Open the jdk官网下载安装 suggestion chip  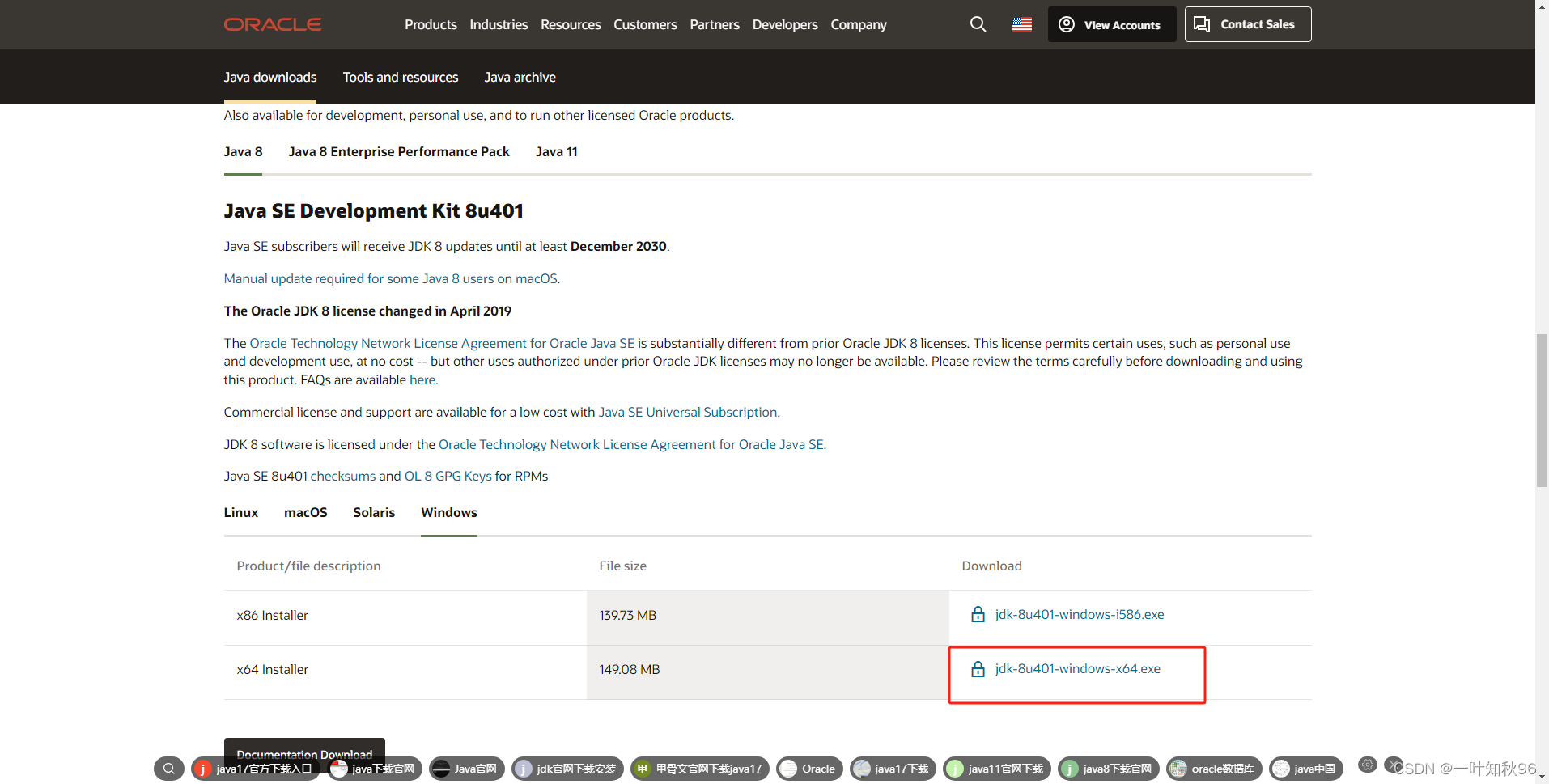567,769
